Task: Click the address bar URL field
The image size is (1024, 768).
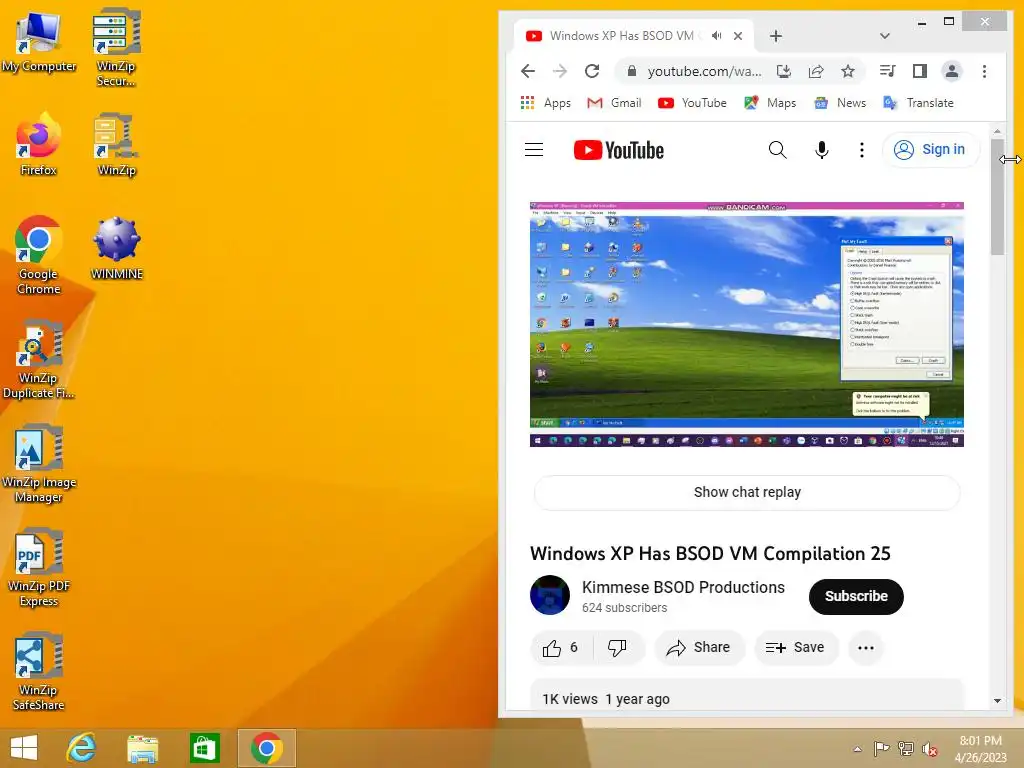Action: [704, 71]
